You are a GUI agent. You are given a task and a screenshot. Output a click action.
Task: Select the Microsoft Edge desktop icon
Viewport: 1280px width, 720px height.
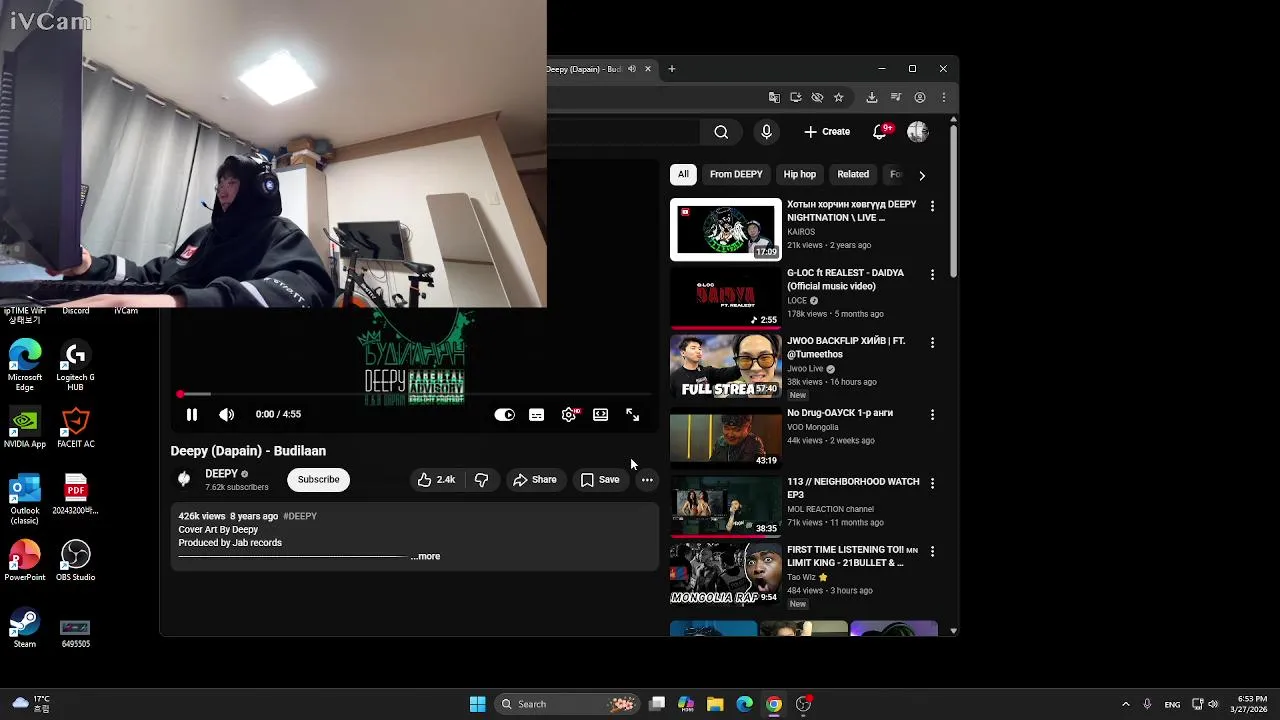pyautogui.click(x=25, y=366)
